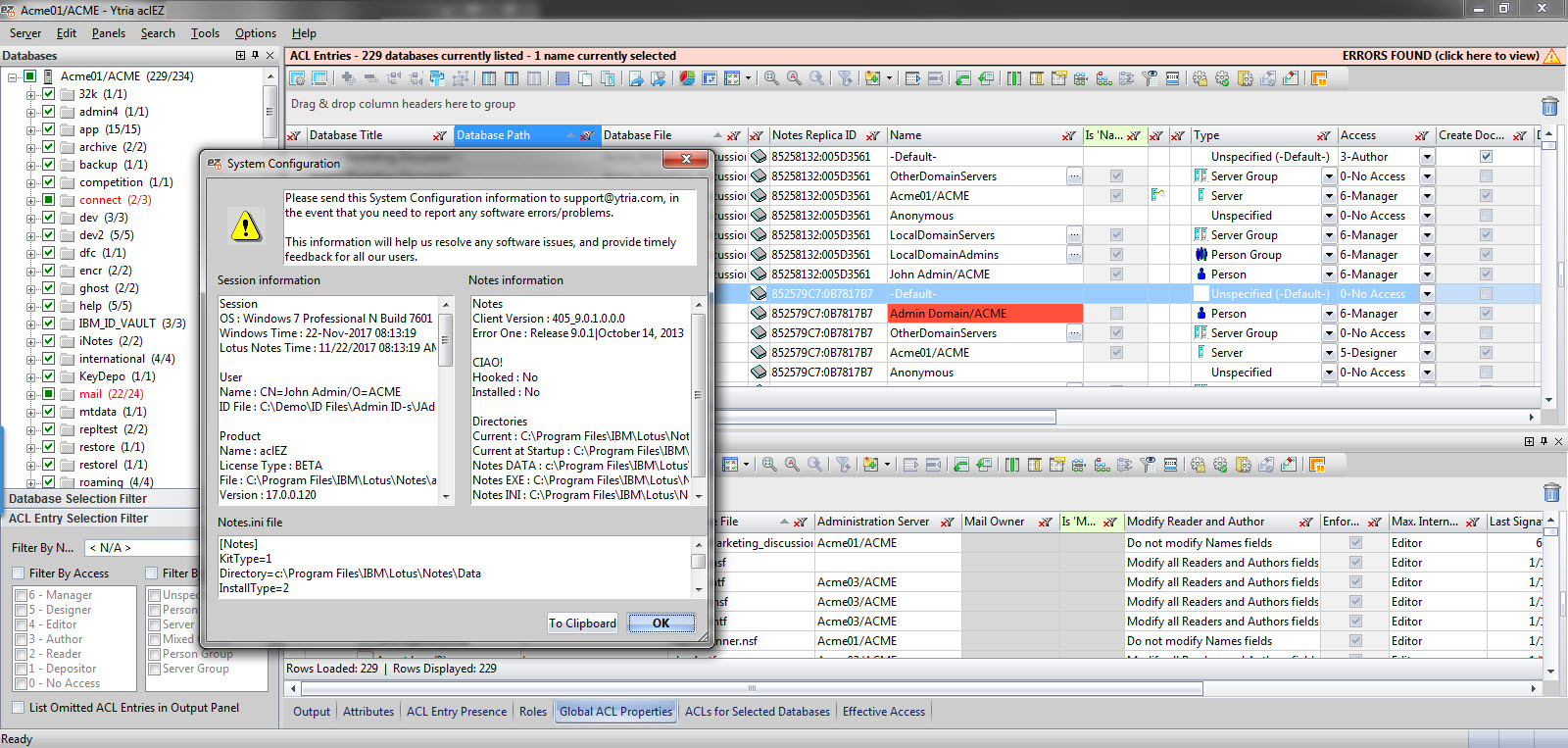
Task: Click the first magnifier icon in lower panel toolbar
Action: point(769,465)
